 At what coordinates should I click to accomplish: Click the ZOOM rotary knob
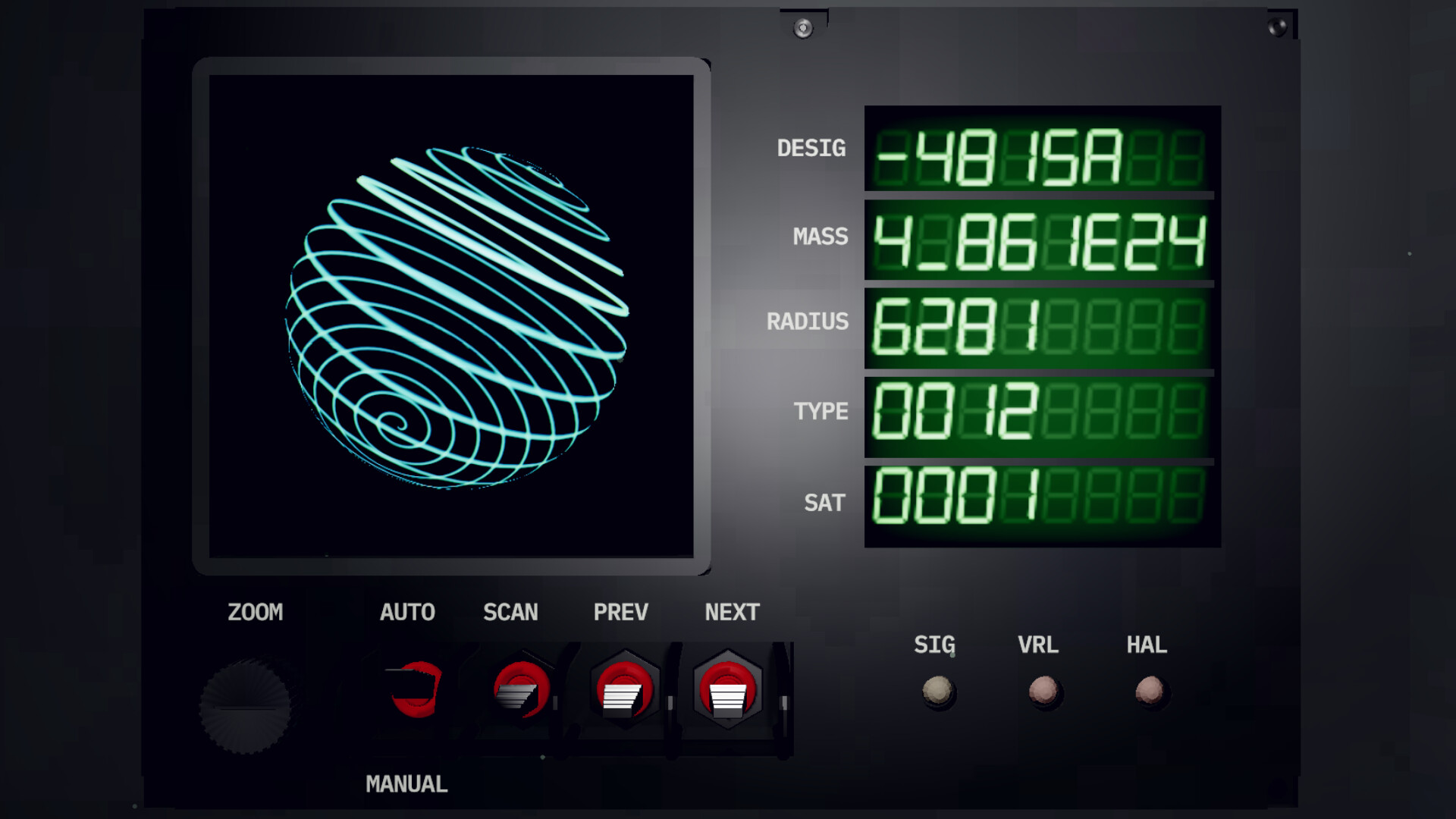[245, 707]
